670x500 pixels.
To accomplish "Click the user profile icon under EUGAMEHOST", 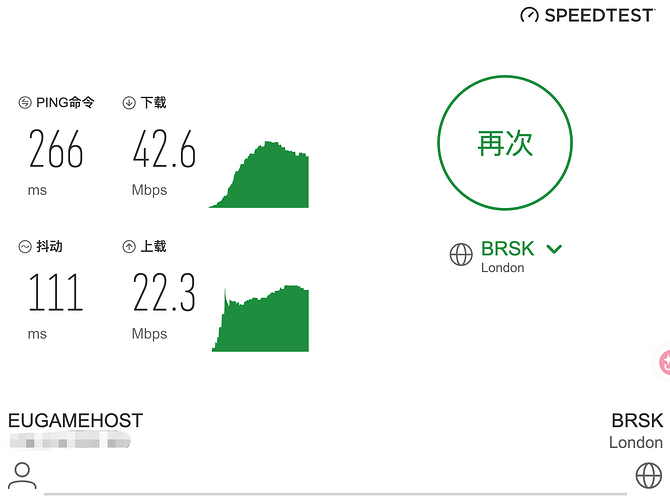I will tap(22, 475).
